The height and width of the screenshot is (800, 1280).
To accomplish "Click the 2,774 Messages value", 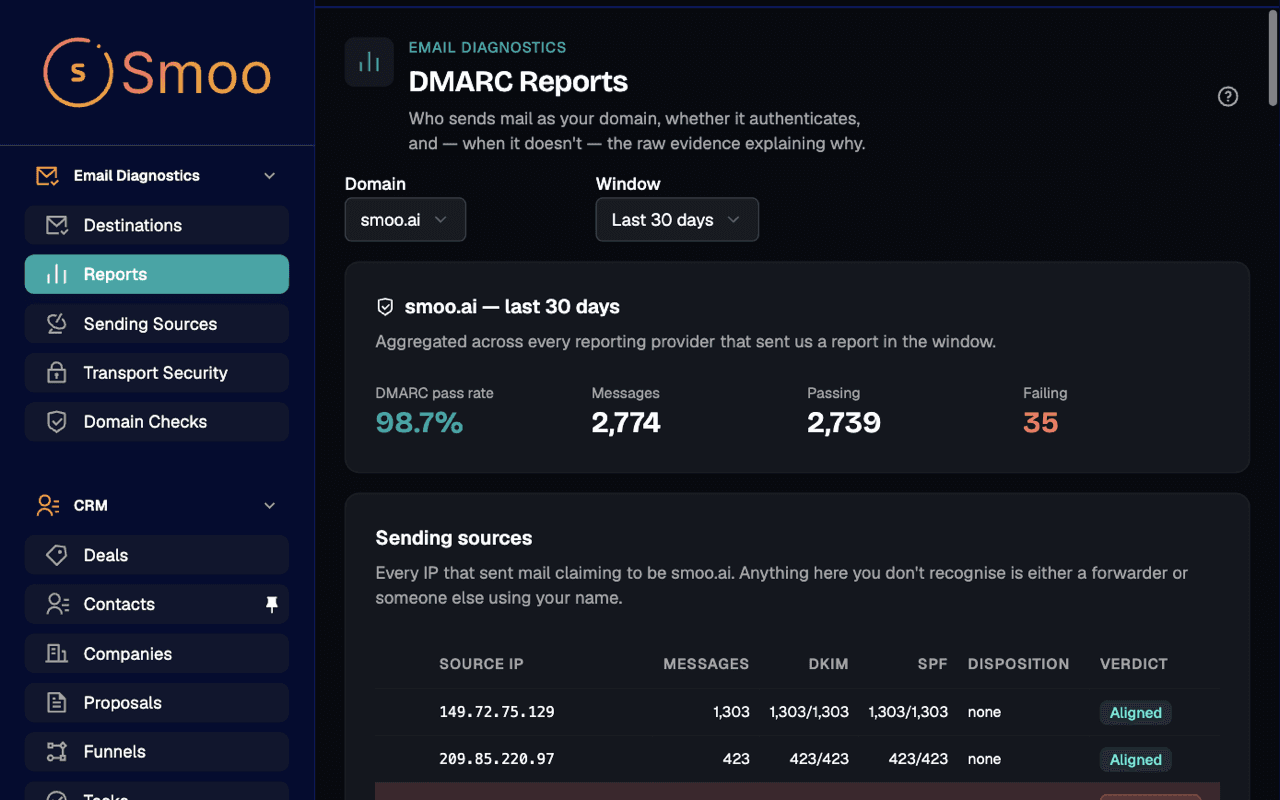I will coord(626,423).
